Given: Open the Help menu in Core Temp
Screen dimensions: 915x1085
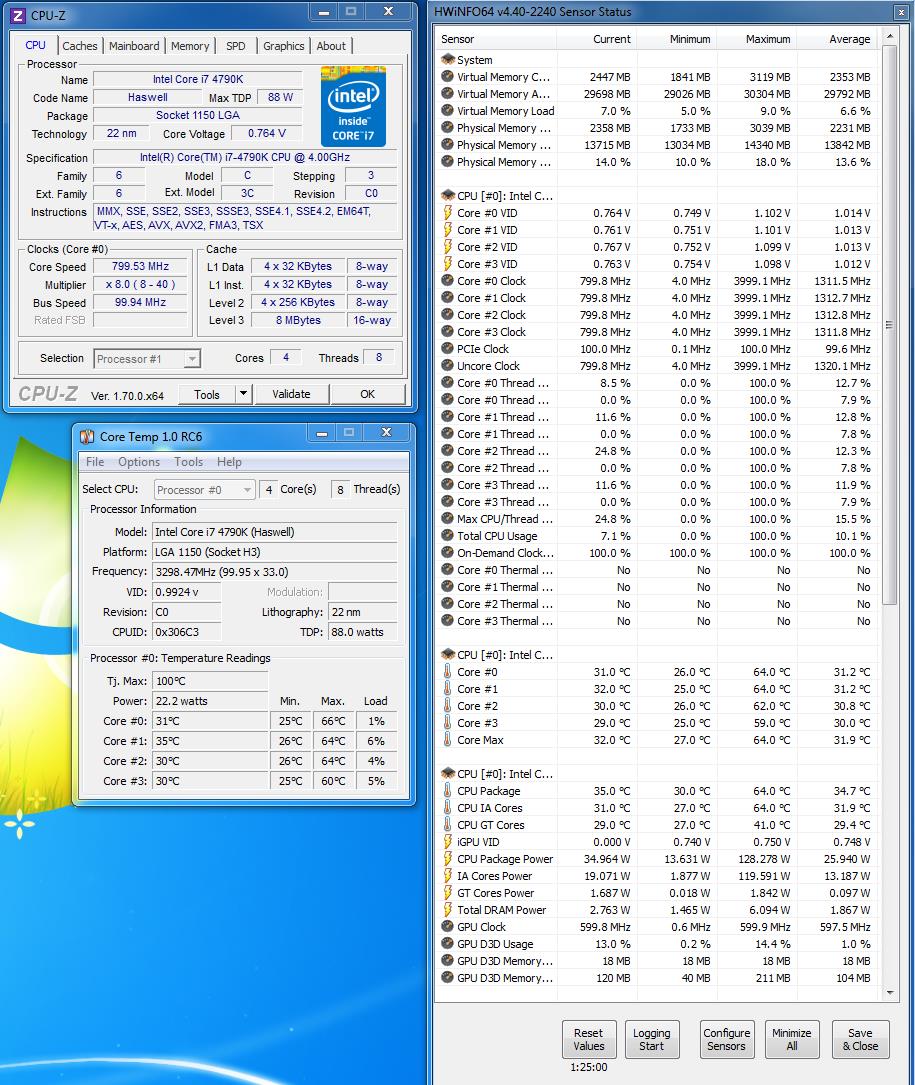Looking at the screenshot, I should [229, 462].
